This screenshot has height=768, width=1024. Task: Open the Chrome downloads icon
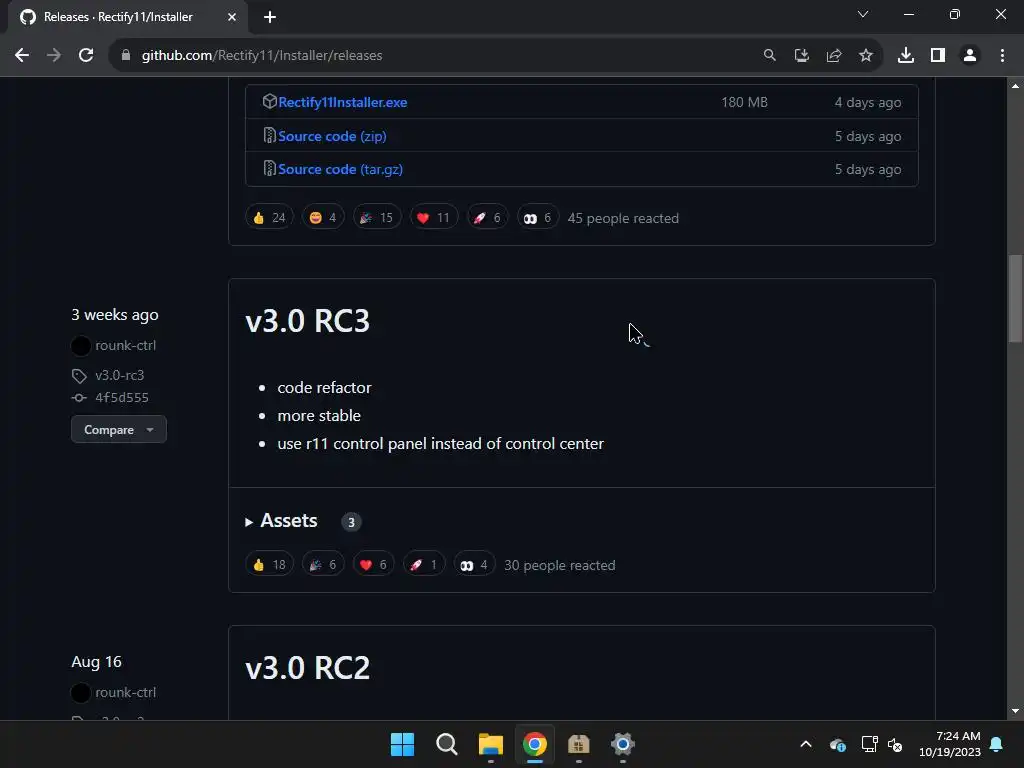(906, 56)
